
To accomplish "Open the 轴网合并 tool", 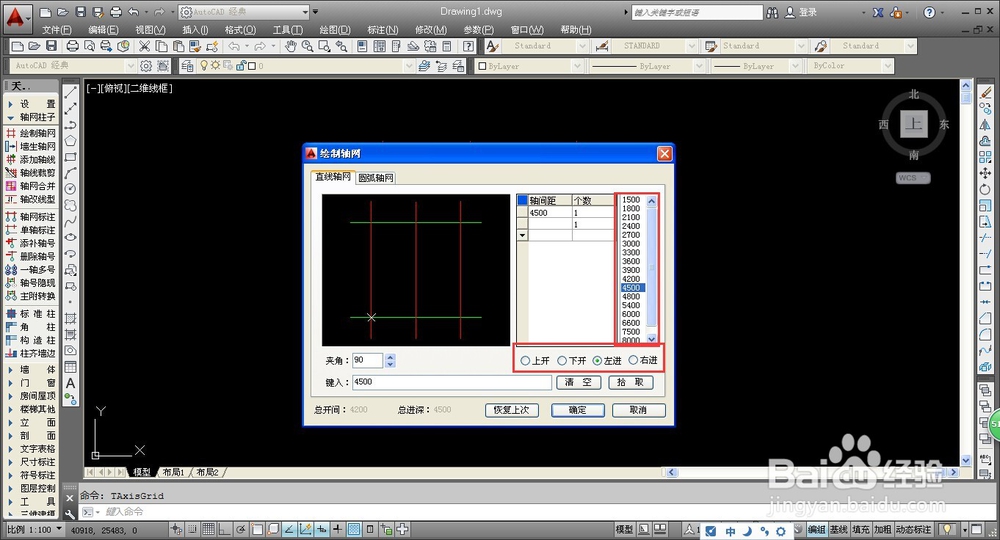I will [x=31, y=186].
